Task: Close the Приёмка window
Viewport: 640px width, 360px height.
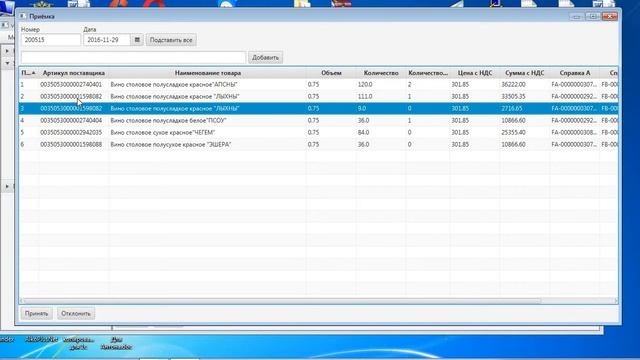Action: pos(610,16)
